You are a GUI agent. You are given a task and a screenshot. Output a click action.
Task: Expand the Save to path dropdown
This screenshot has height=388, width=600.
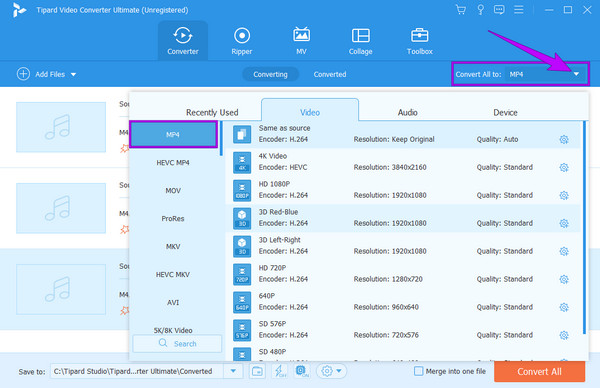(x=233, y=371)
